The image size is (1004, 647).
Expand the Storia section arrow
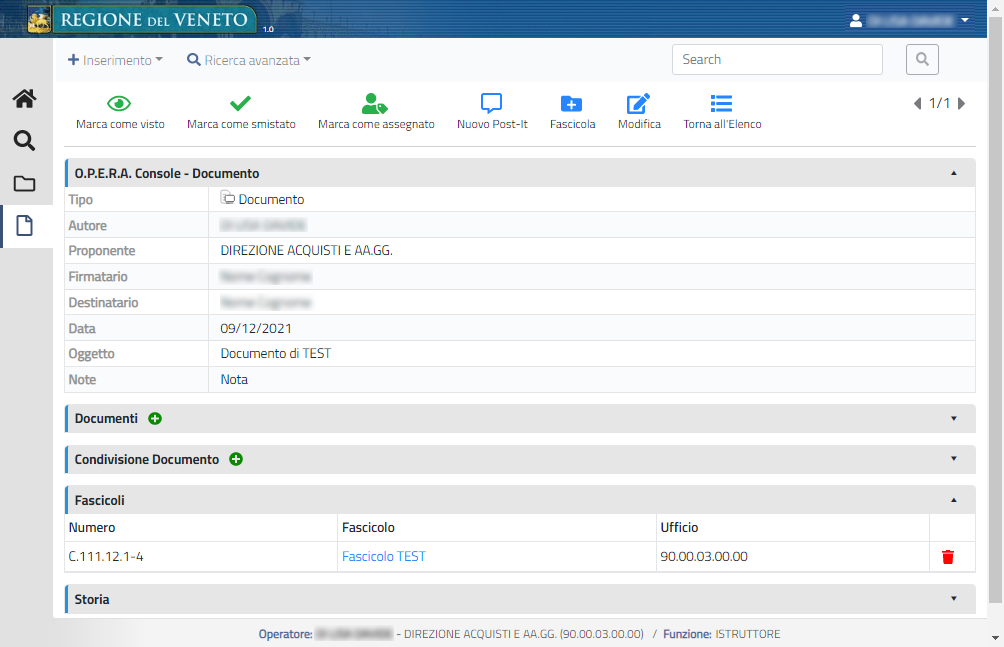(953, 598)
